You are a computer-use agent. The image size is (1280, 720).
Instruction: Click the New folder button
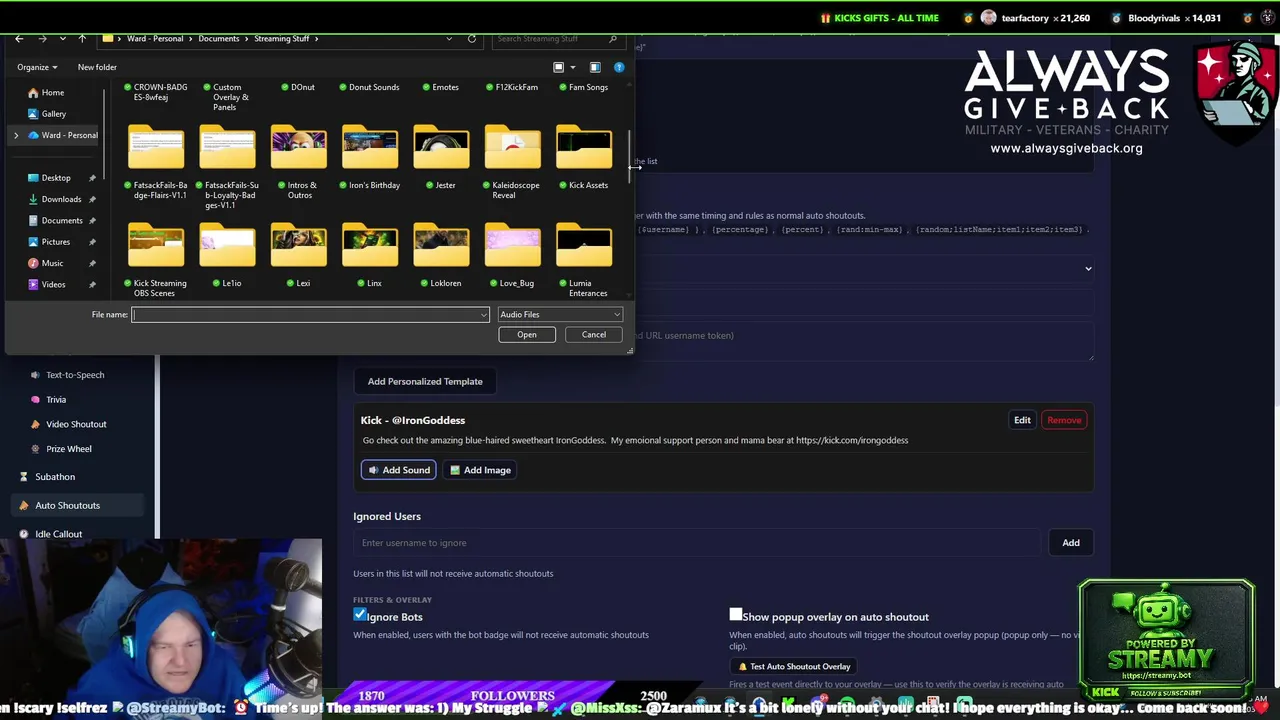point(97,67)
